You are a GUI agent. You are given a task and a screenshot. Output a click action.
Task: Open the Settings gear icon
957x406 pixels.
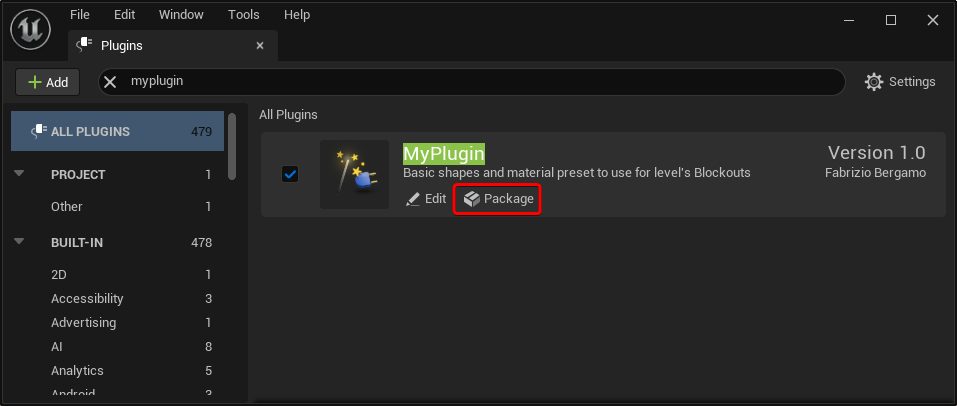click(x=874, y=82)
